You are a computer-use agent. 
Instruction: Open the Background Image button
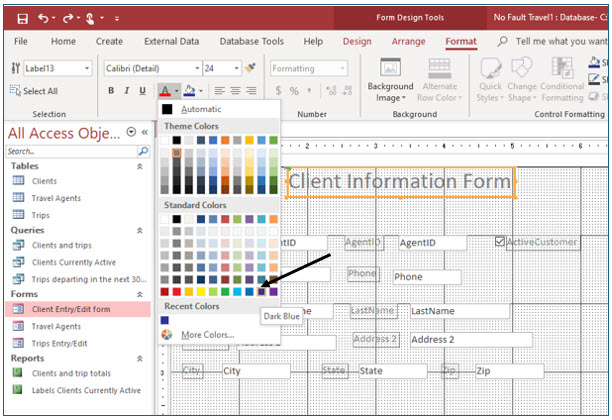pos(390,80)
